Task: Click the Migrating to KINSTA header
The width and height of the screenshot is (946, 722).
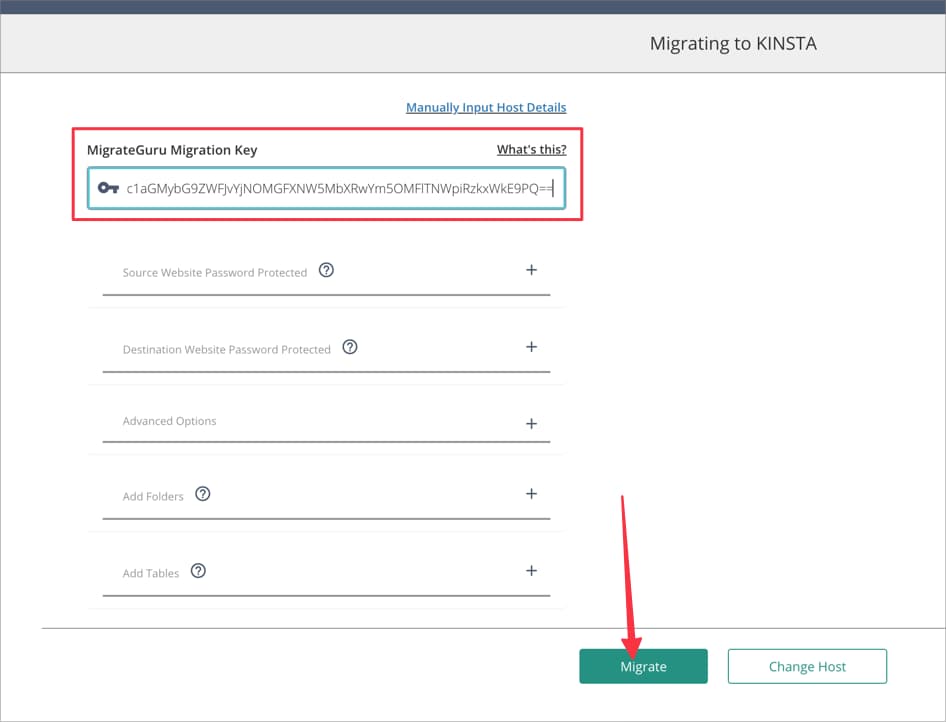Action: pos(733,43)
